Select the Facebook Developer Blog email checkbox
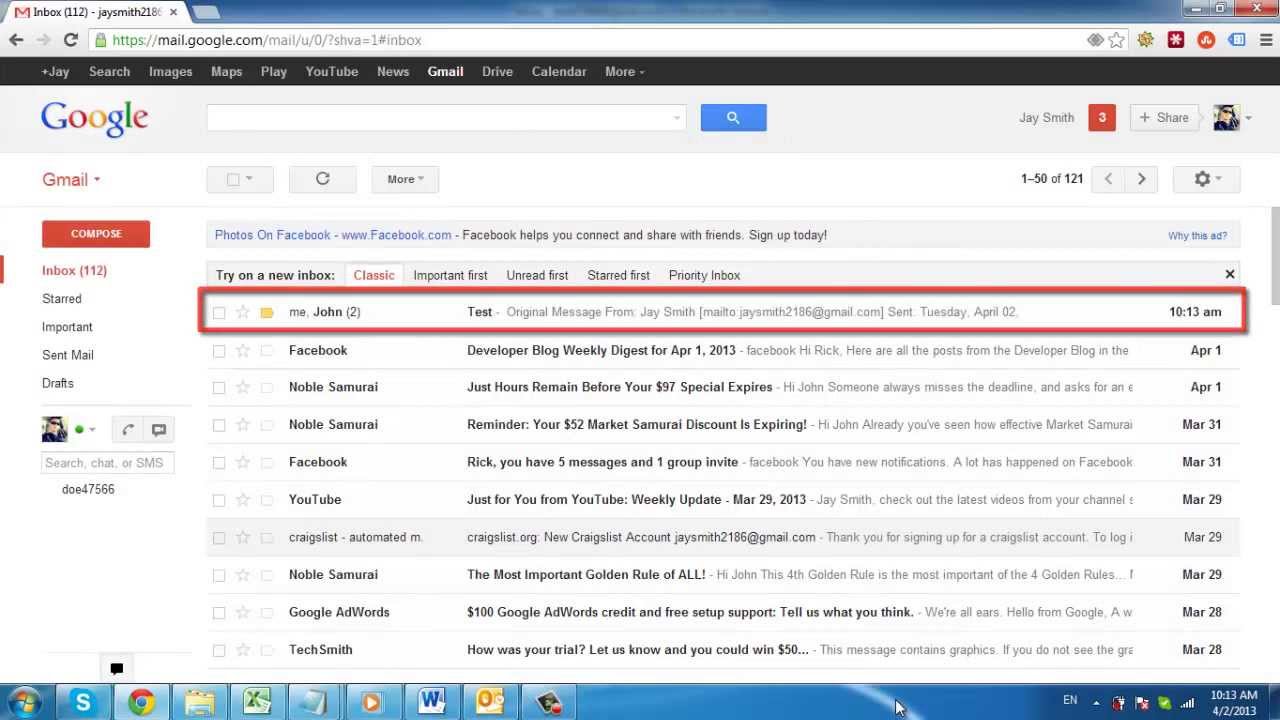Screen dimensions: 1280x720 (219, 351)
